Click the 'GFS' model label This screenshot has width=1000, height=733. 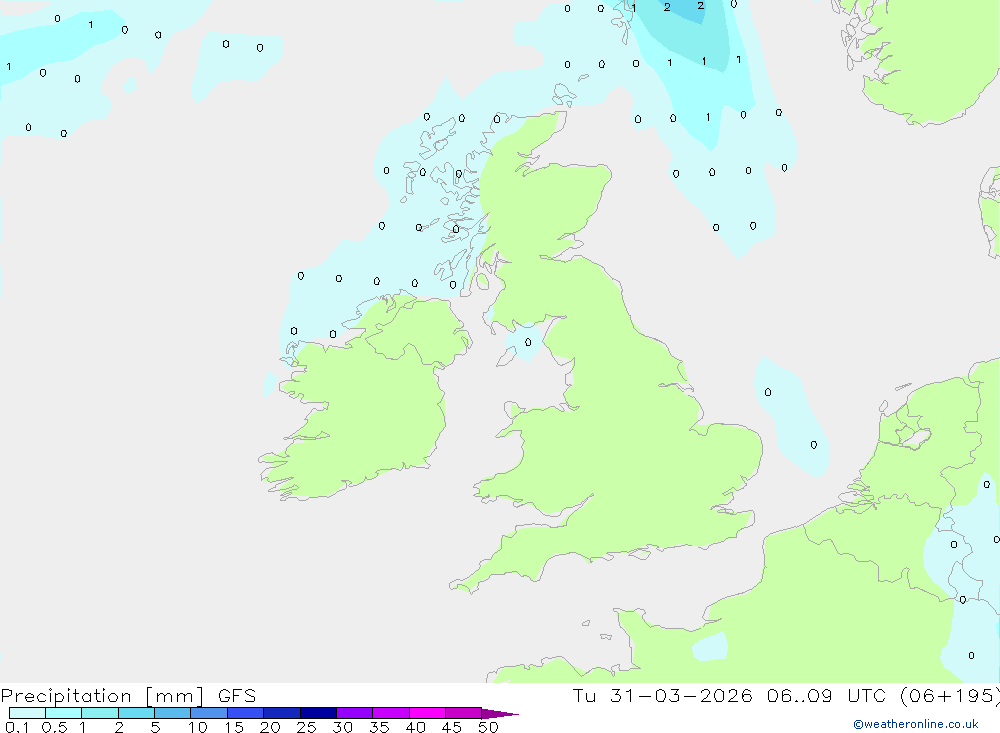pos(237,695)
